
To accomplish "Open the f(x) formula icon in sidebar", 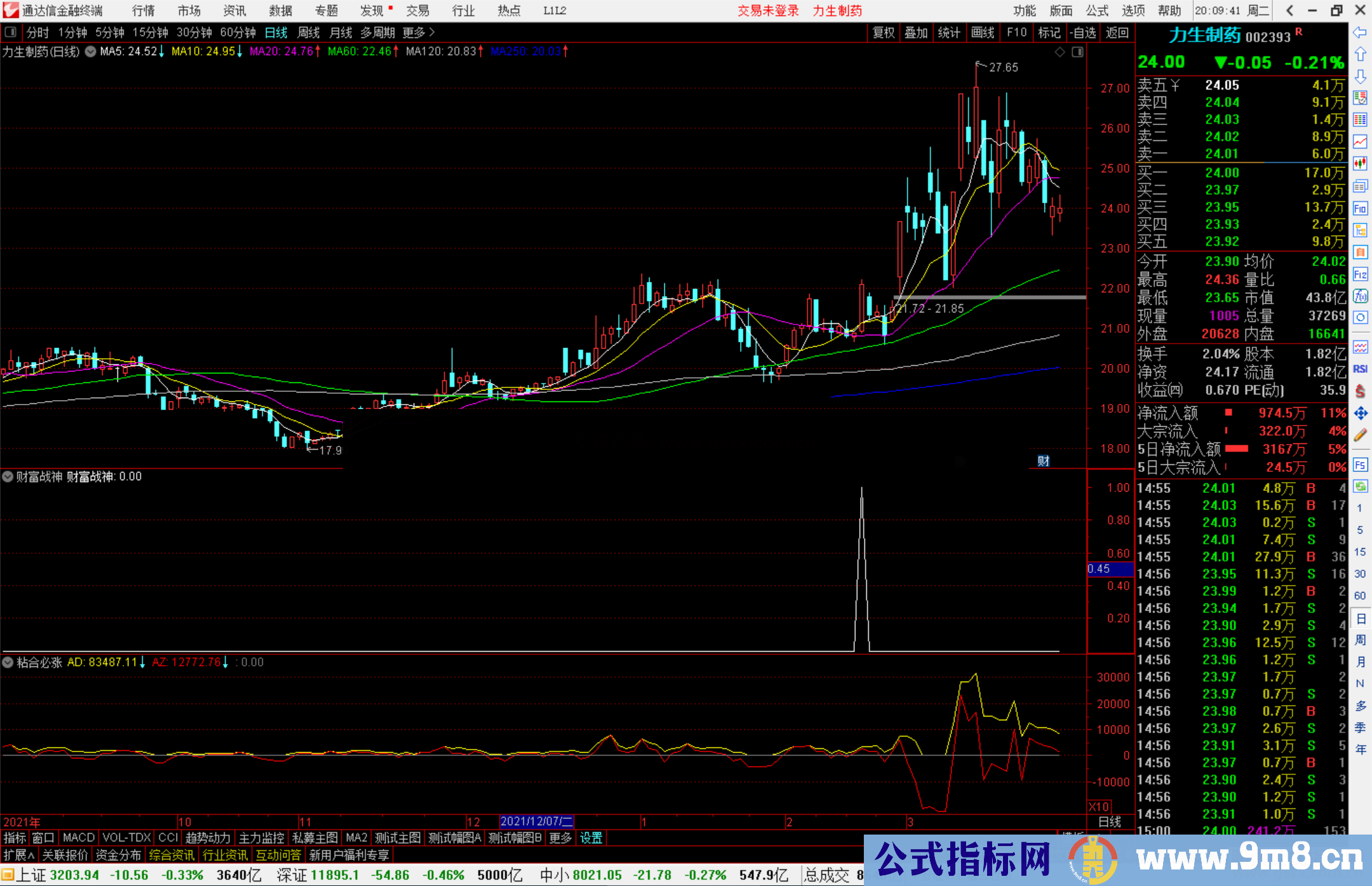I will (1360, 296).
